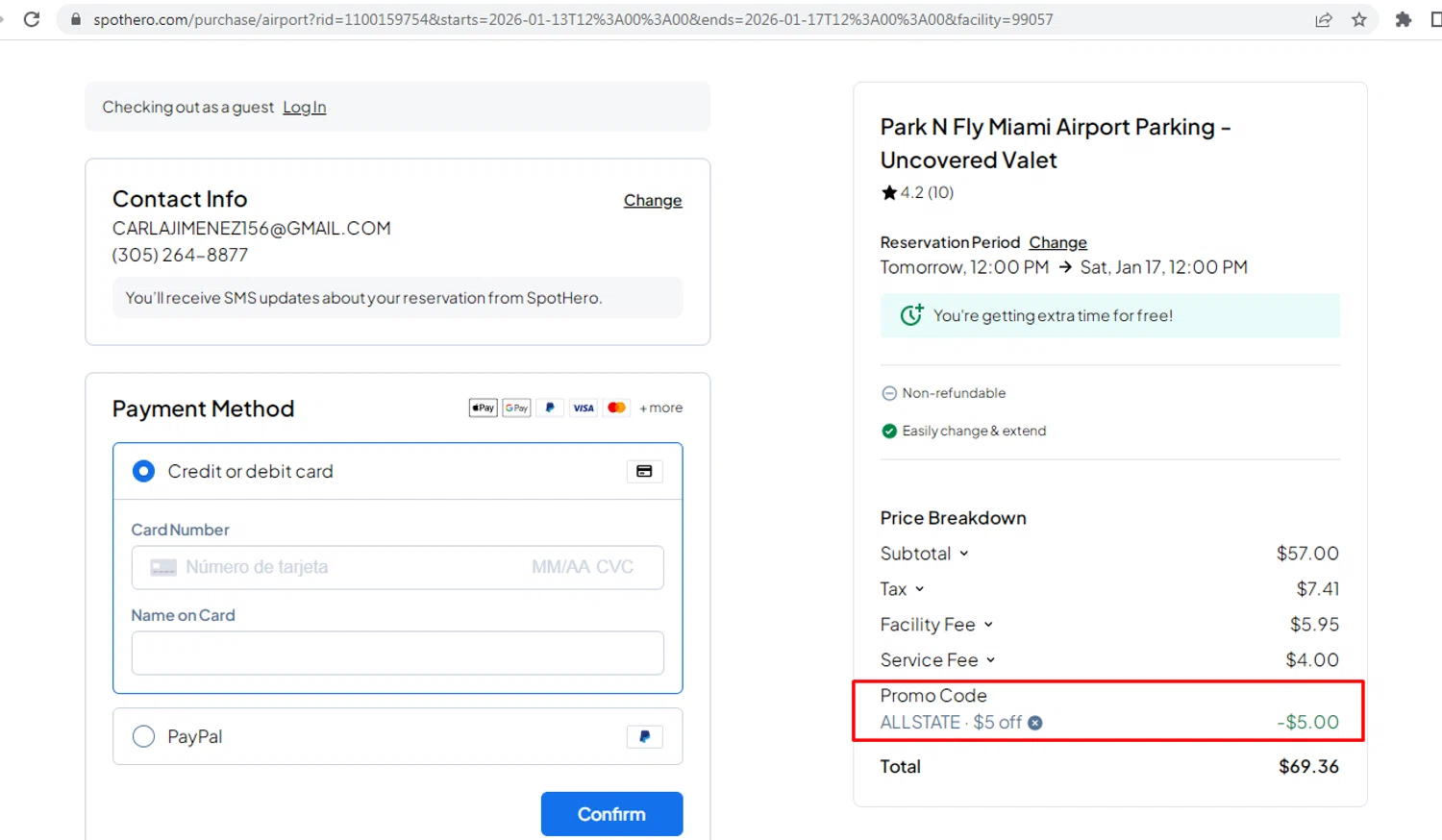
Task: Click the Mastercard icon
Action: (x=617, y=408)
